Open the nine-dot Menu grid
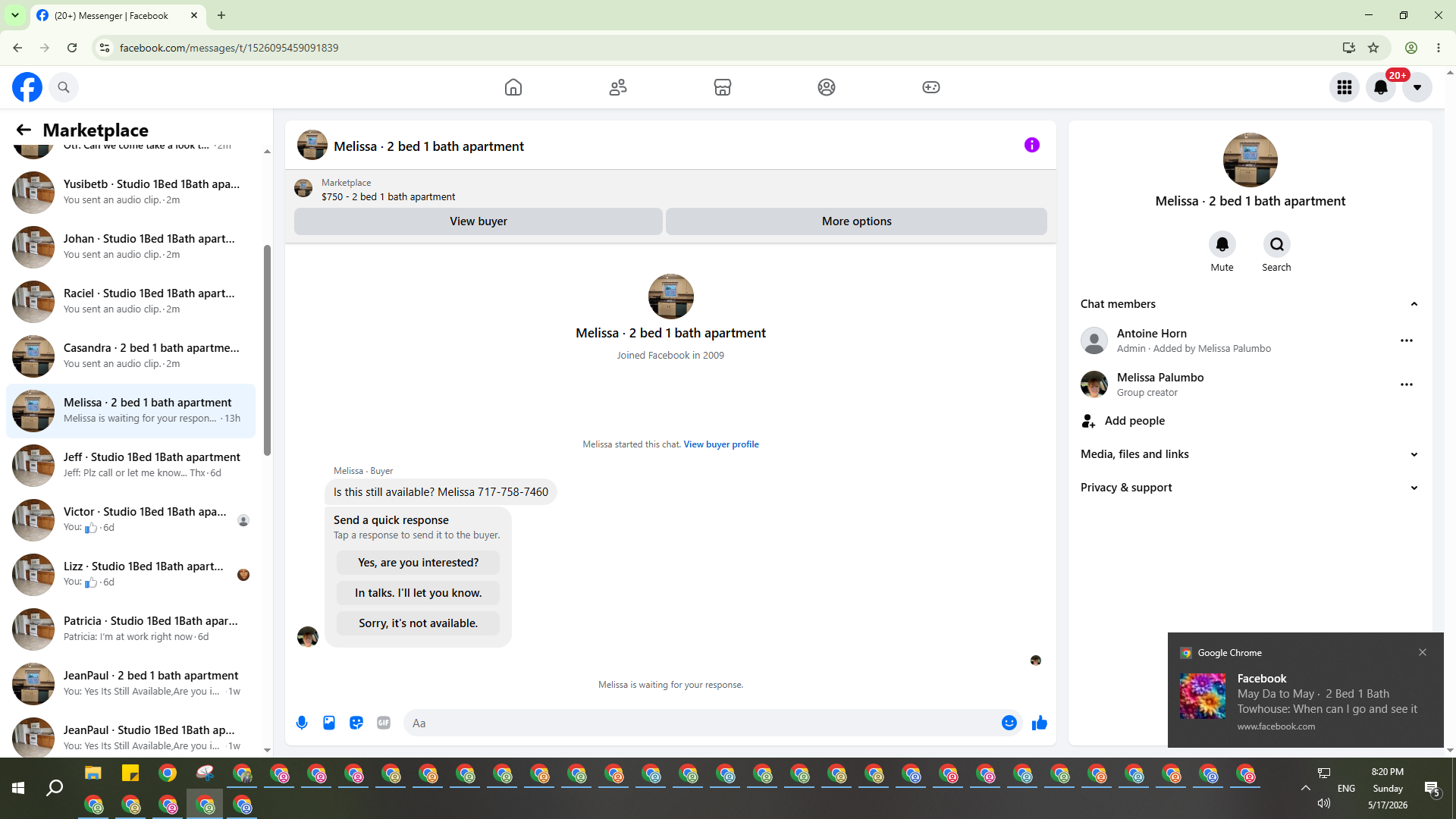The height and width of the screenshot is (819, 1456). pos(1345,87)
